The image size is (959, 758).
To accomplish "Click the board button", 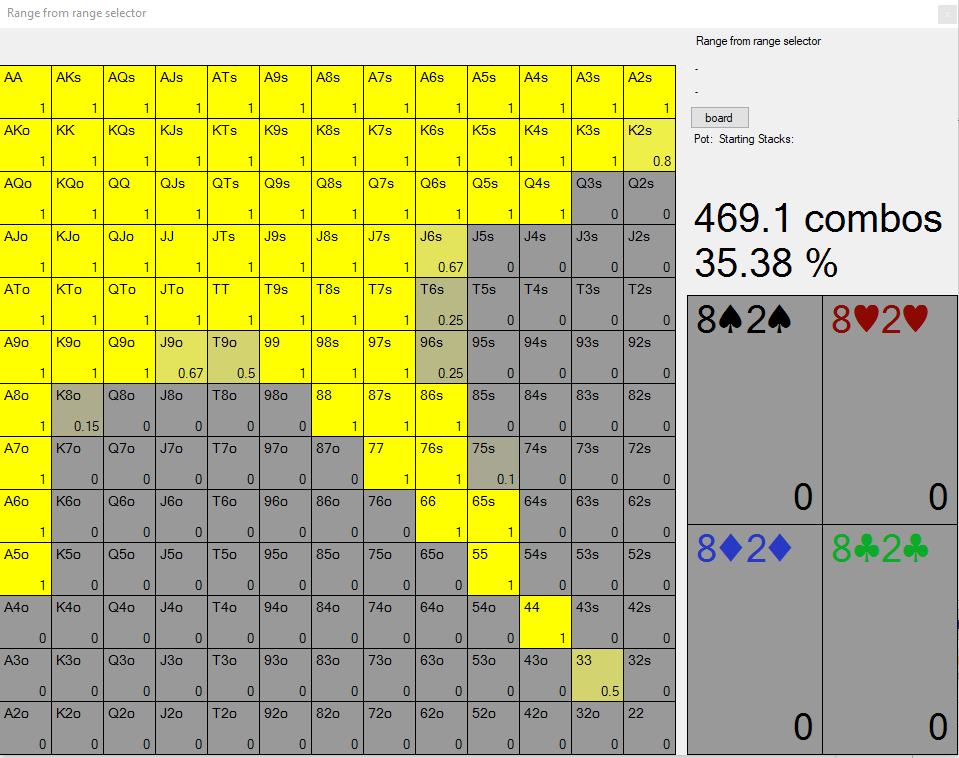I will [x=718, y=117].
